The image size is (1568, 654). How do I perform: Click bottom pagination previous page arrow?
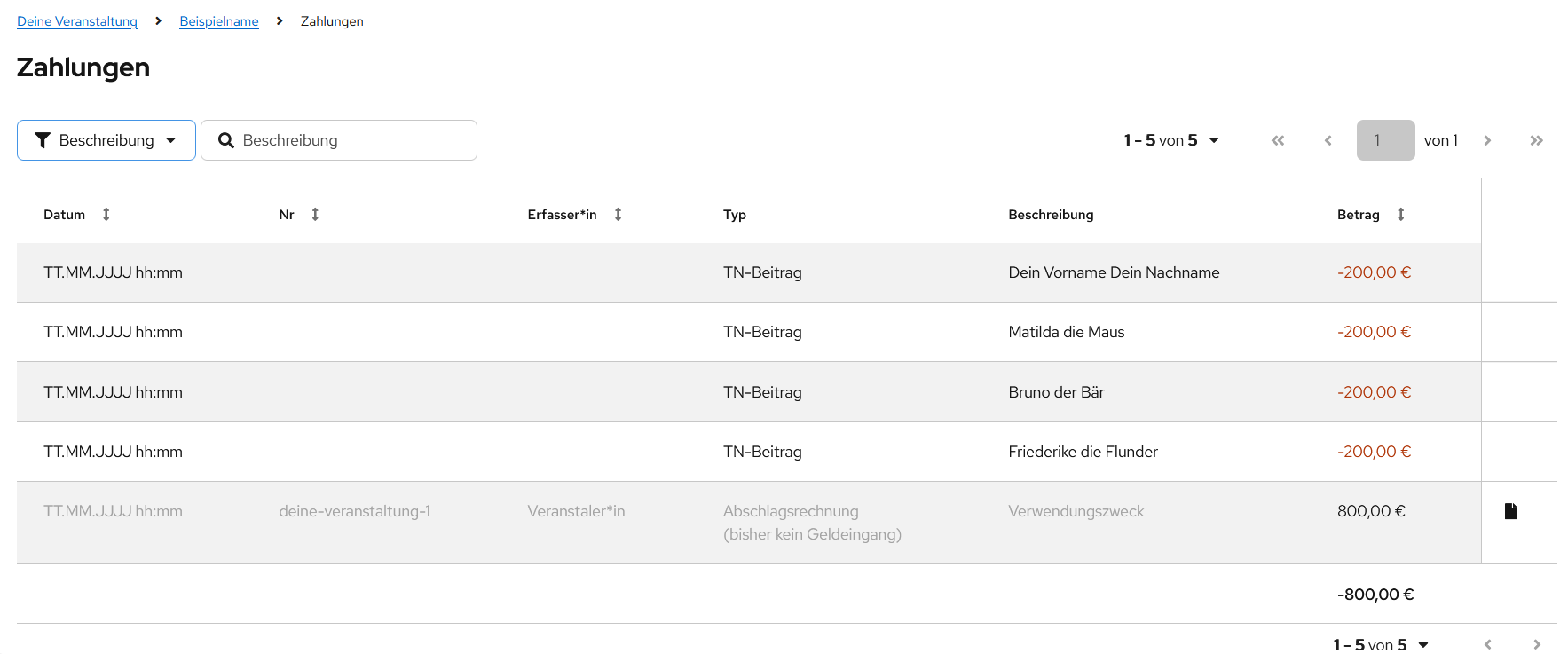[x=1487, y=645]
